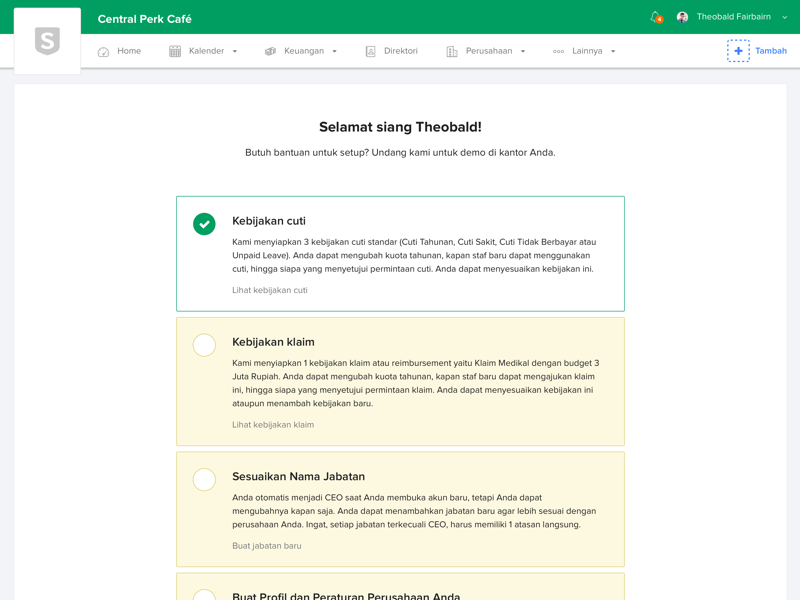Open Lihat kebijakan cuti link
Screen dimensions: 800x600
coord(270,290)
